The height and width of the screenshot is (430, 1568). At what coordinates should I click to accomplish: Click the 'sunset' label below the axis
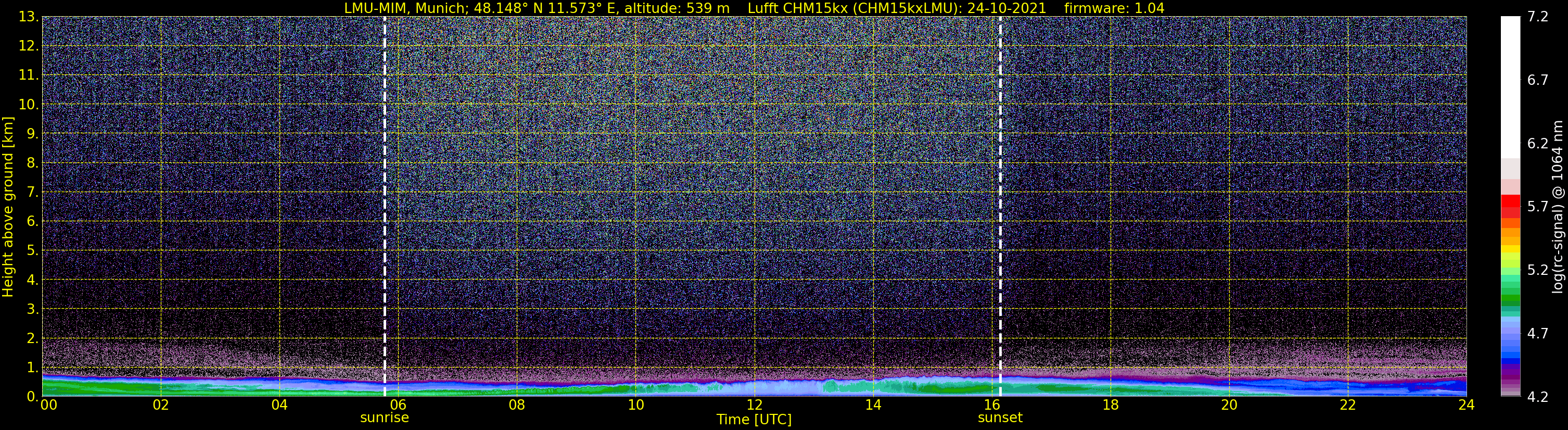tap(1000, 418)
